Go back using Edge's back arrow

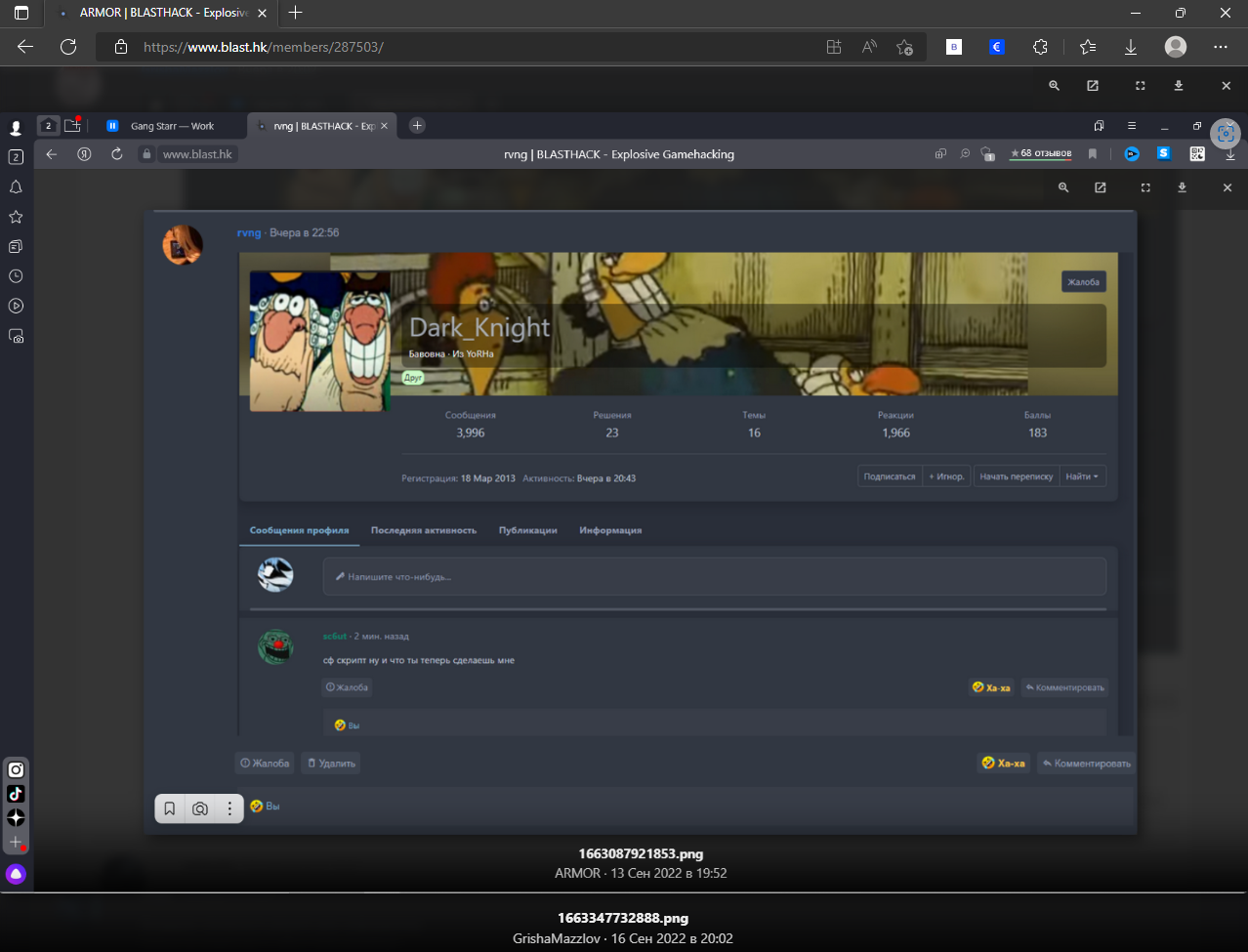[25, 47]
